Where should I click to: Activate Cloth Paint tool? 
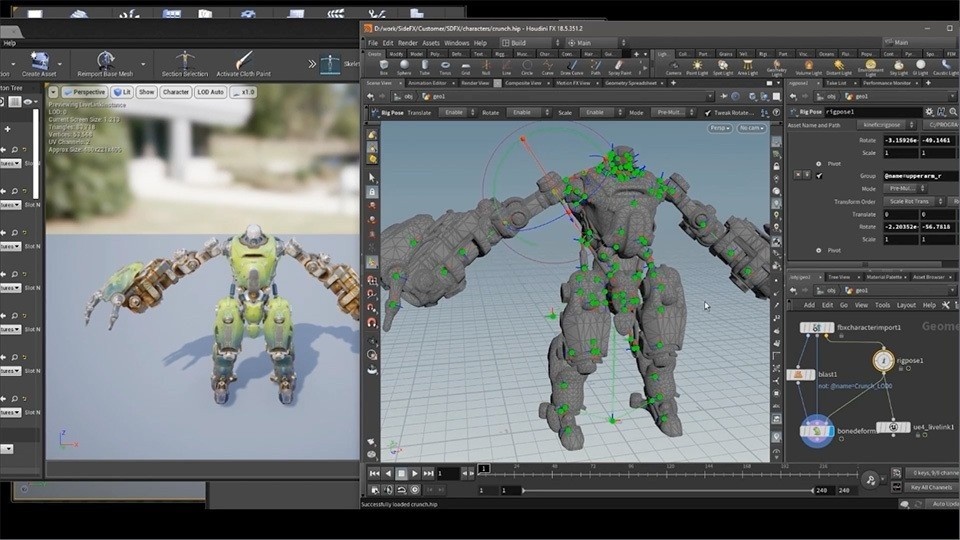coord(243,61)
